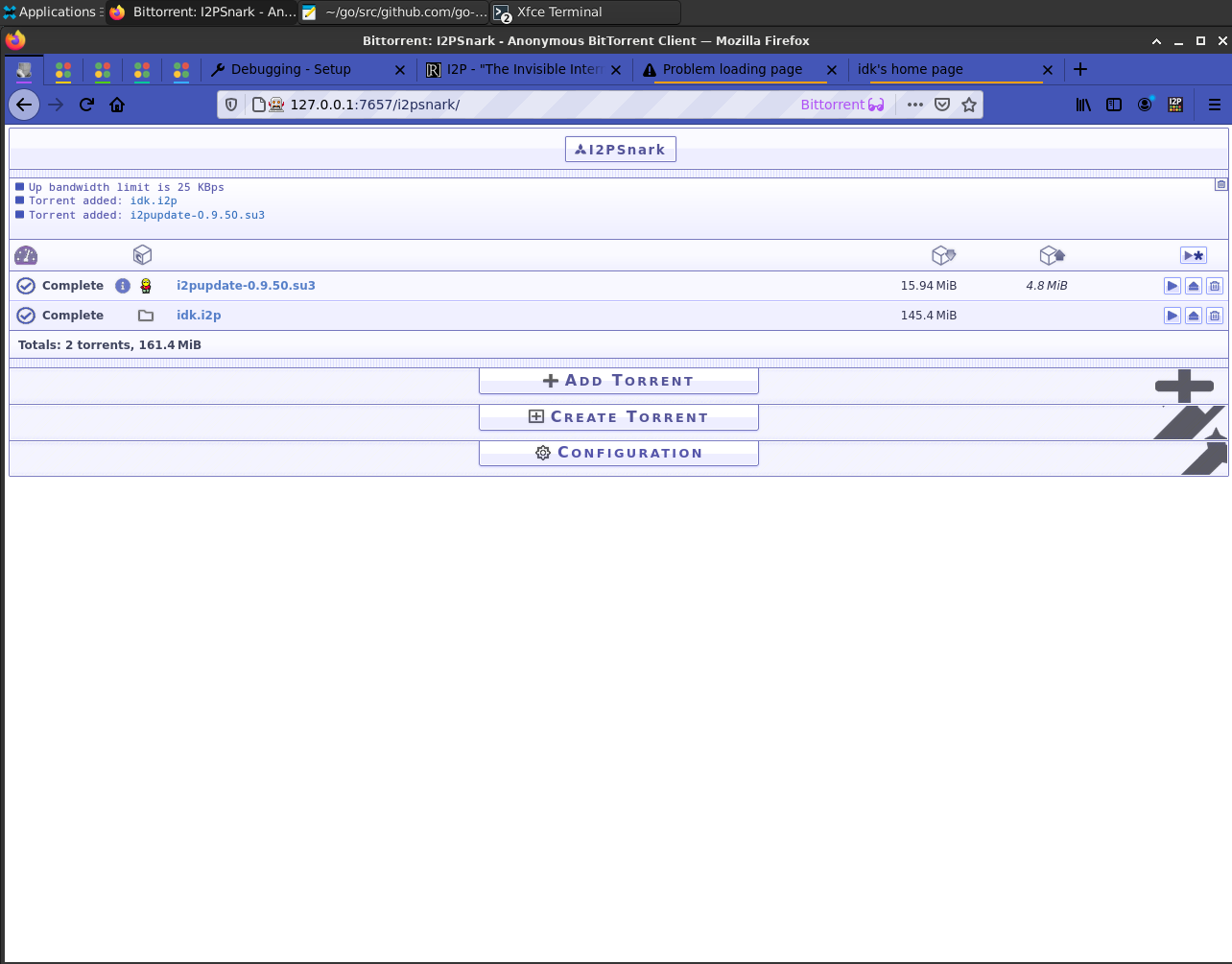The width and height of the screenshot is (1232, 964).
Task: Click the Totals: 2 torrents, 161.4 MiB text
Action: click(x=109, y=345)
